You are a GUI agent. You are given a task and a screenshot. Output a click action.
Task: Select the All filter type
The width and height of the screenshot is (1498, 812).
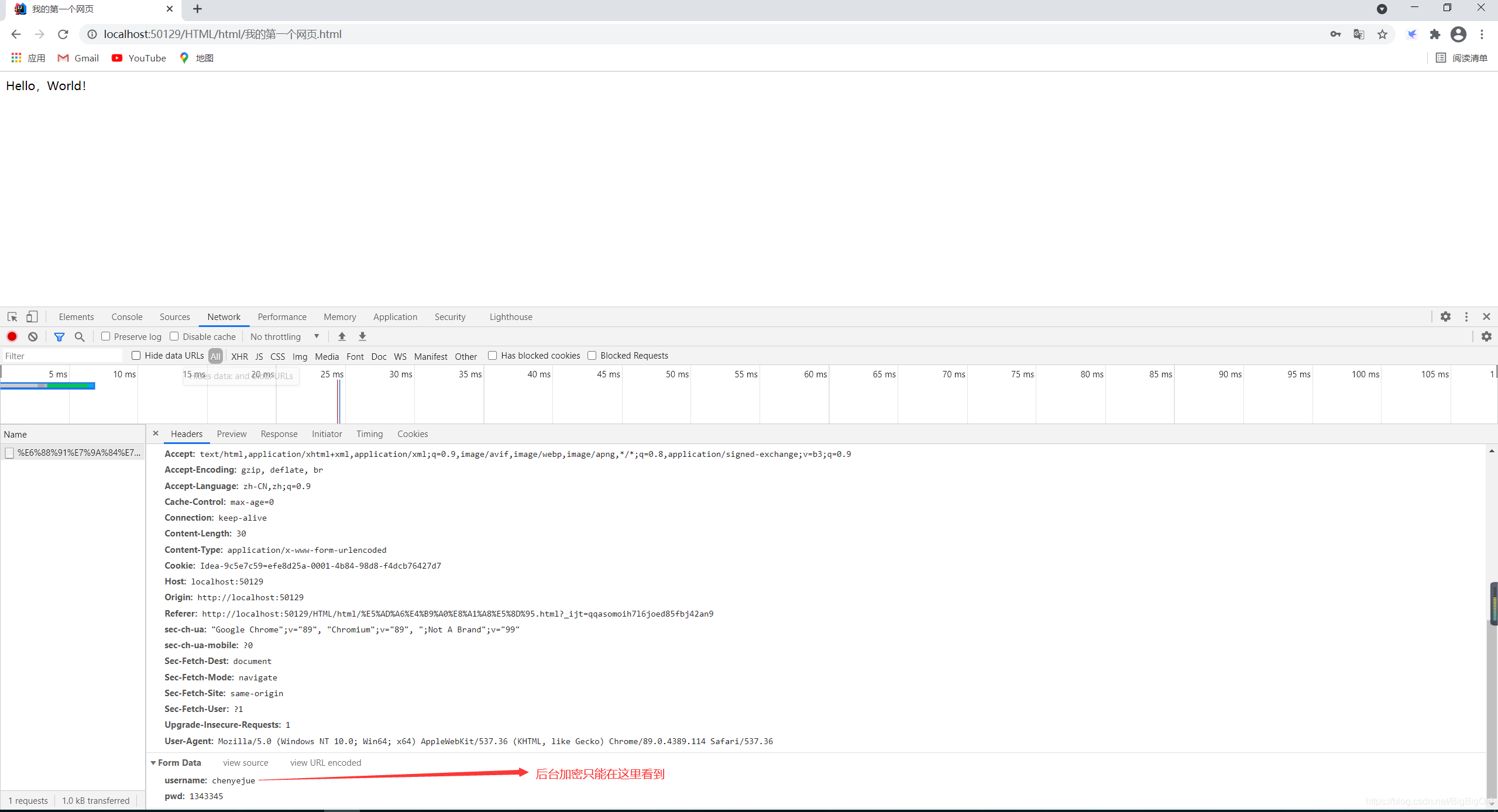pyautogui.click(x=215, y=356)
